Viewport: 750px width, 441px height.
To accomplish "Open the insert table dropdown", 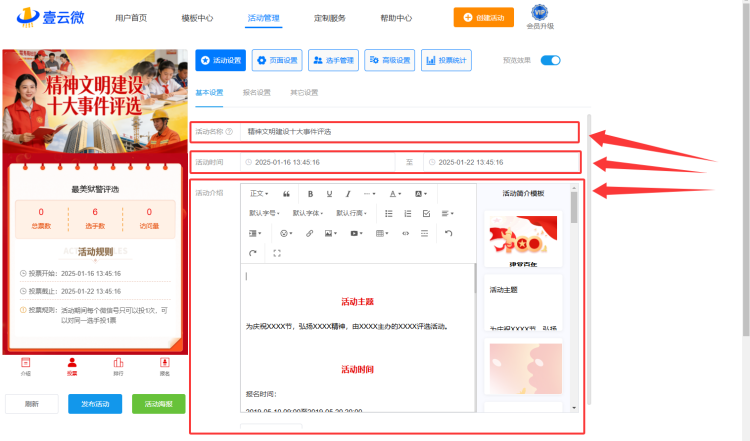I will click(x=382, y=233).
